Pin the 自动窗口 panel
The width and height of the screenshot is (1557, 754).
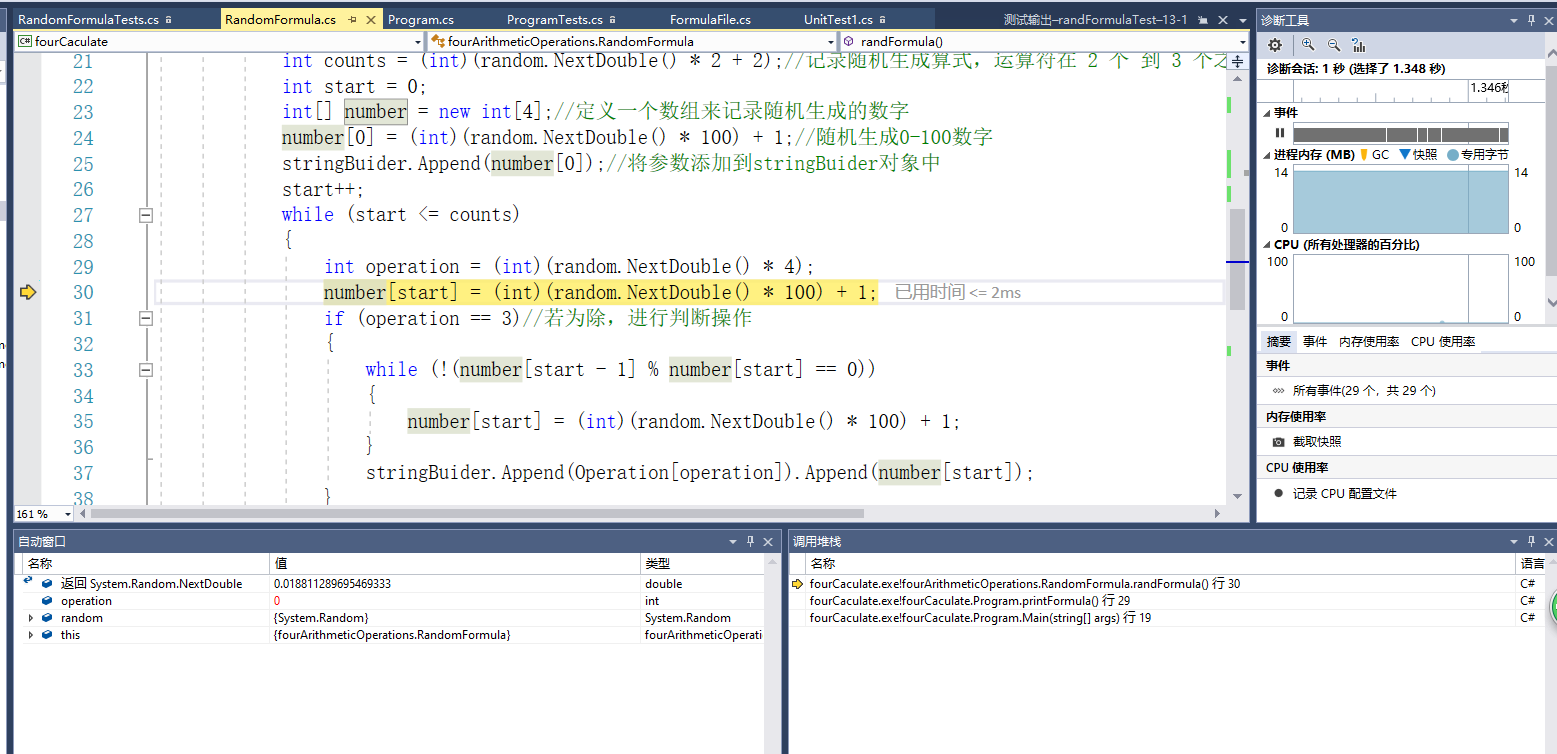pyautogui.click(x=750, y=541)
